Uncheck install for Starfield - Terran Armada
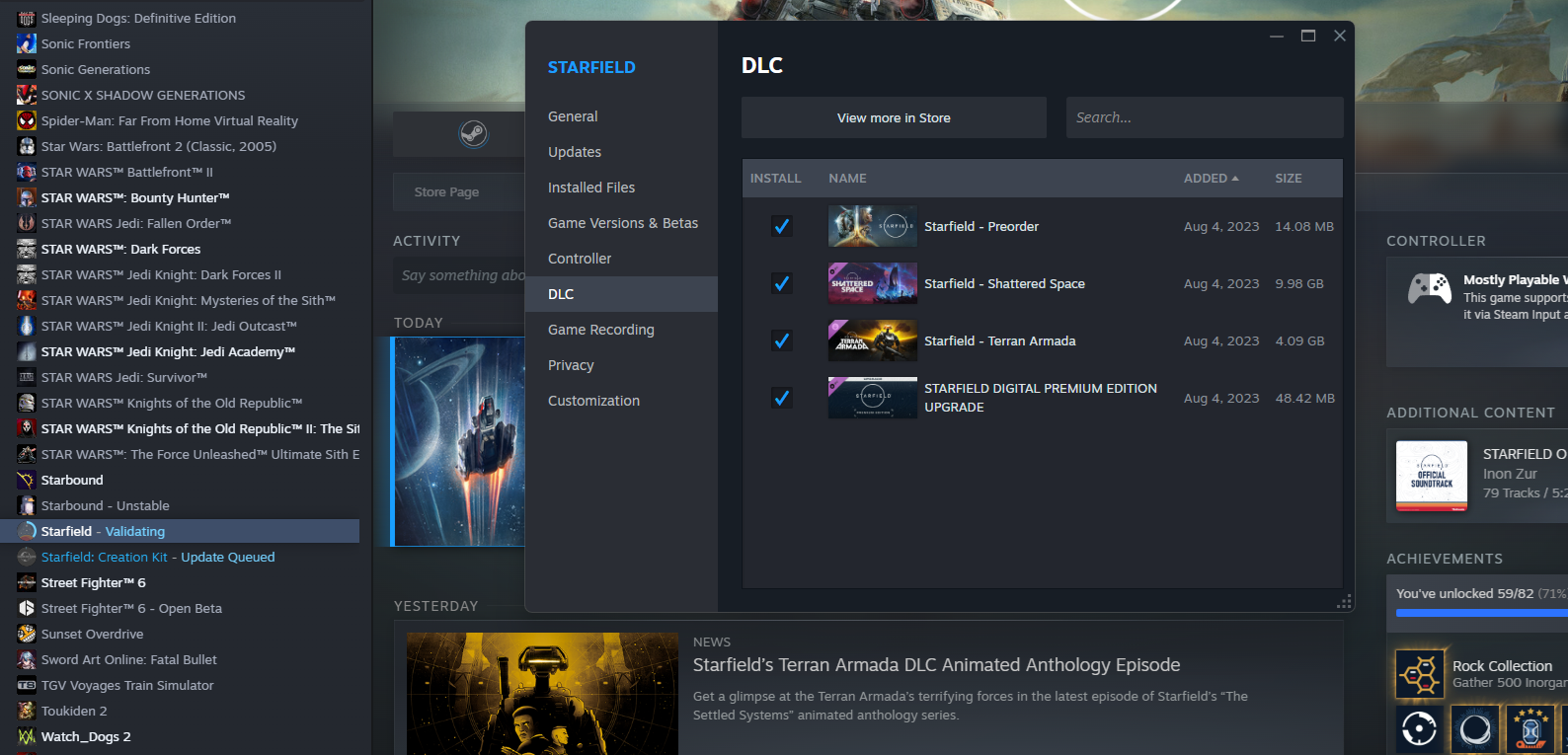 781,340
